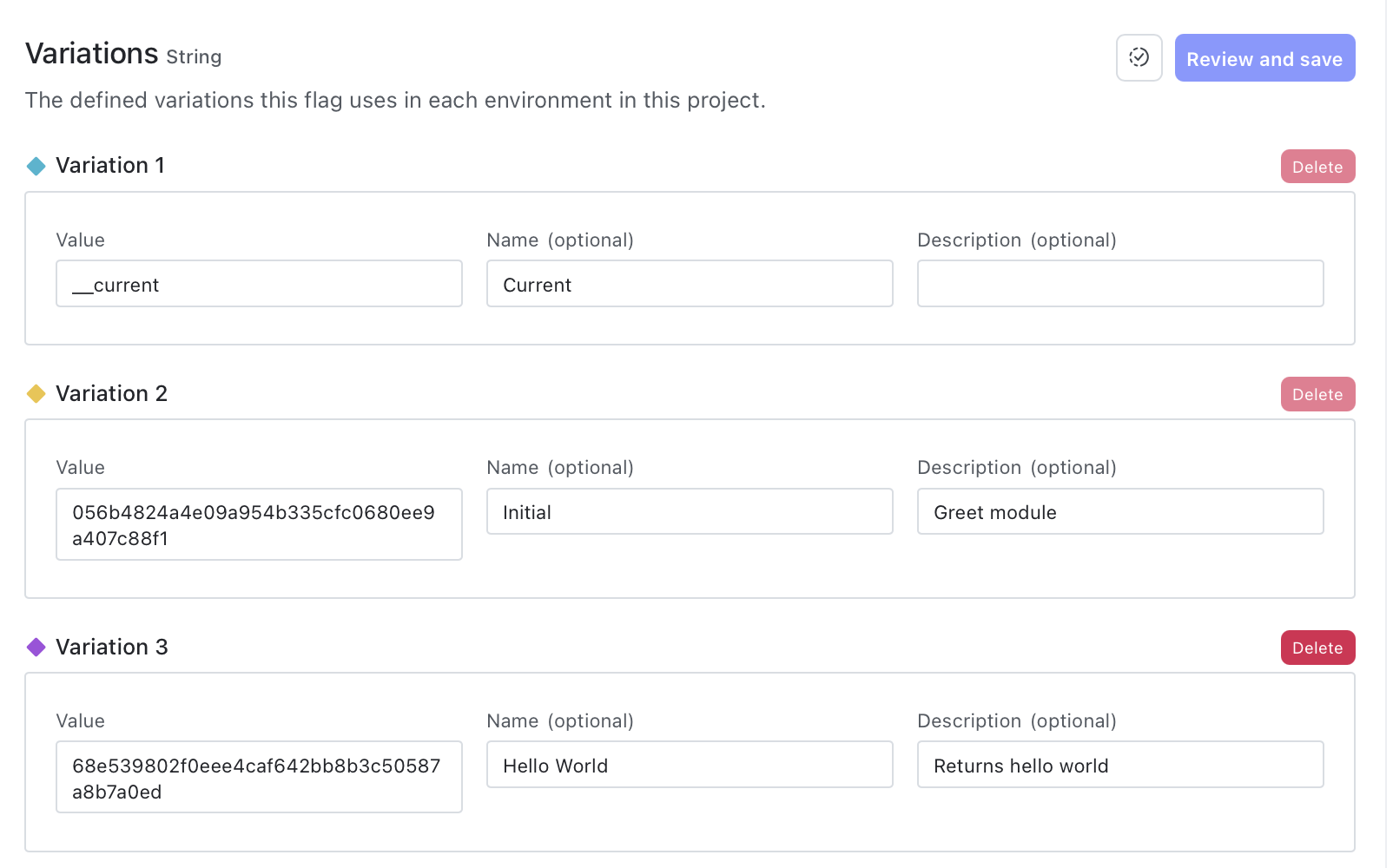The image size is (1393, 868).
Task: Select the Value field starting with 056b4824
Action: point(259,525)
